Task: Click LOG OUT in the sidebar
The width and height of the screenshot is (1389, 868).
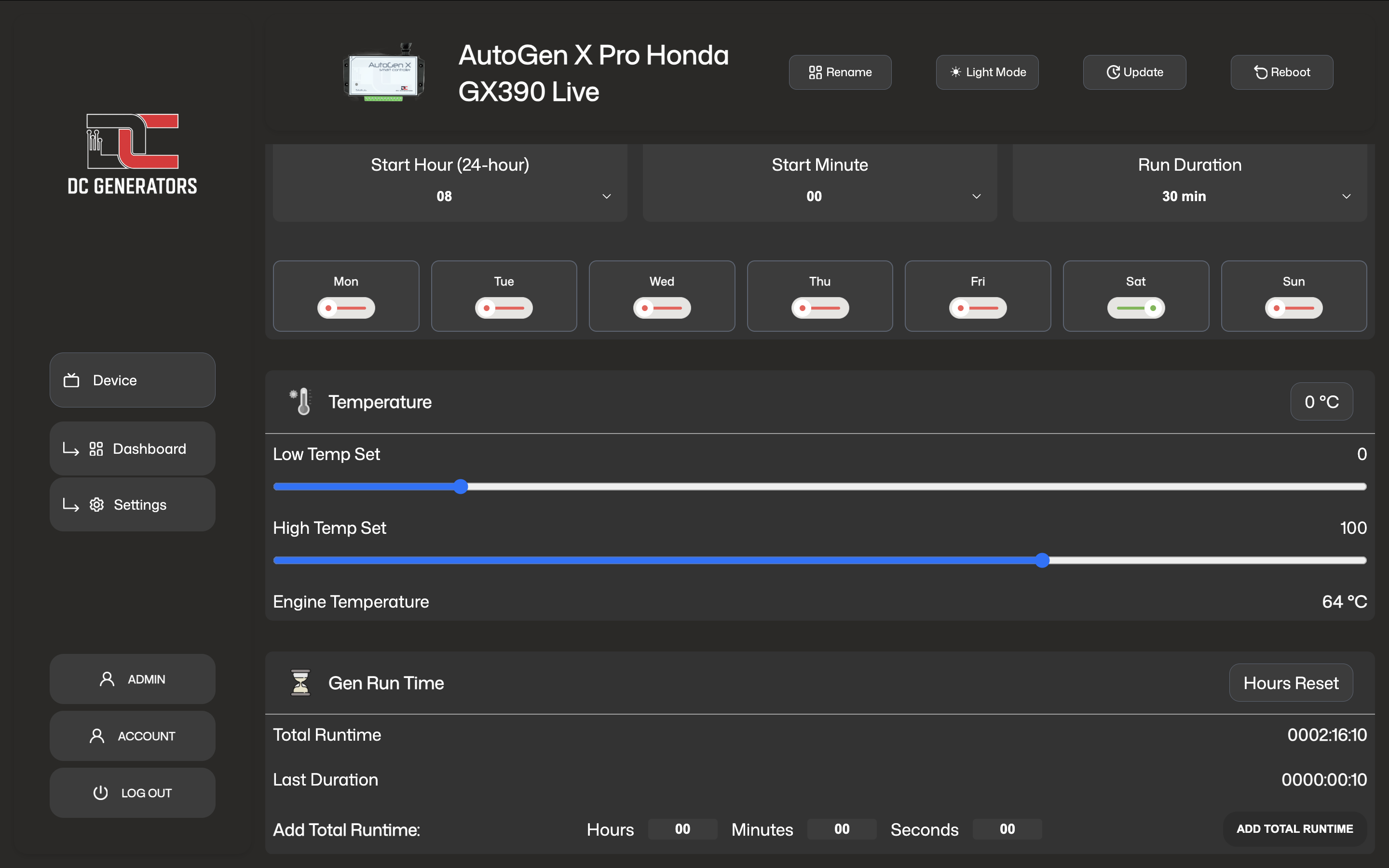Action: point(133,793)
